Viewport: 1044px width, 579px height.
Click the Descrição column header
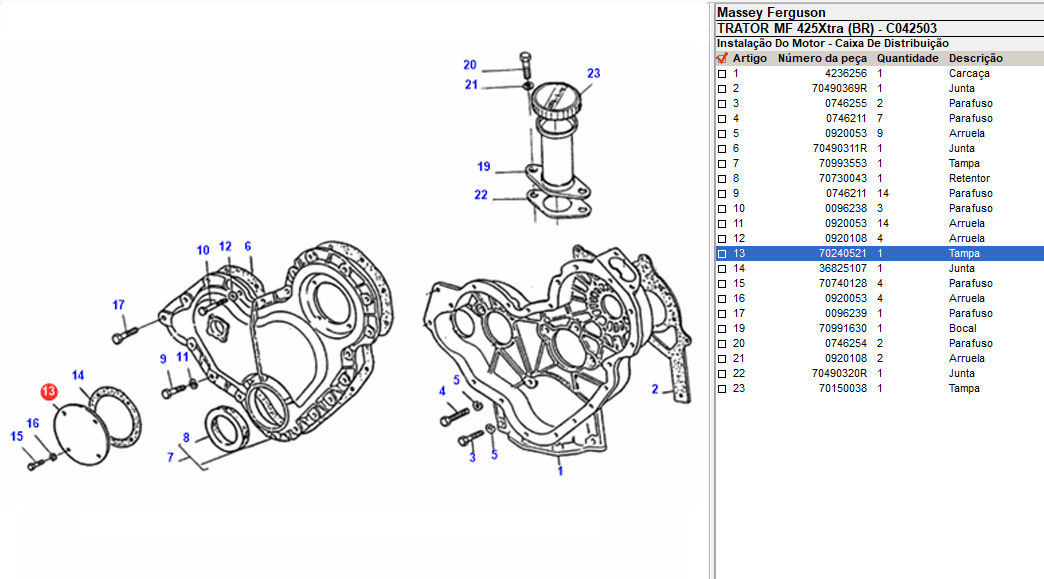pos(975,59)
